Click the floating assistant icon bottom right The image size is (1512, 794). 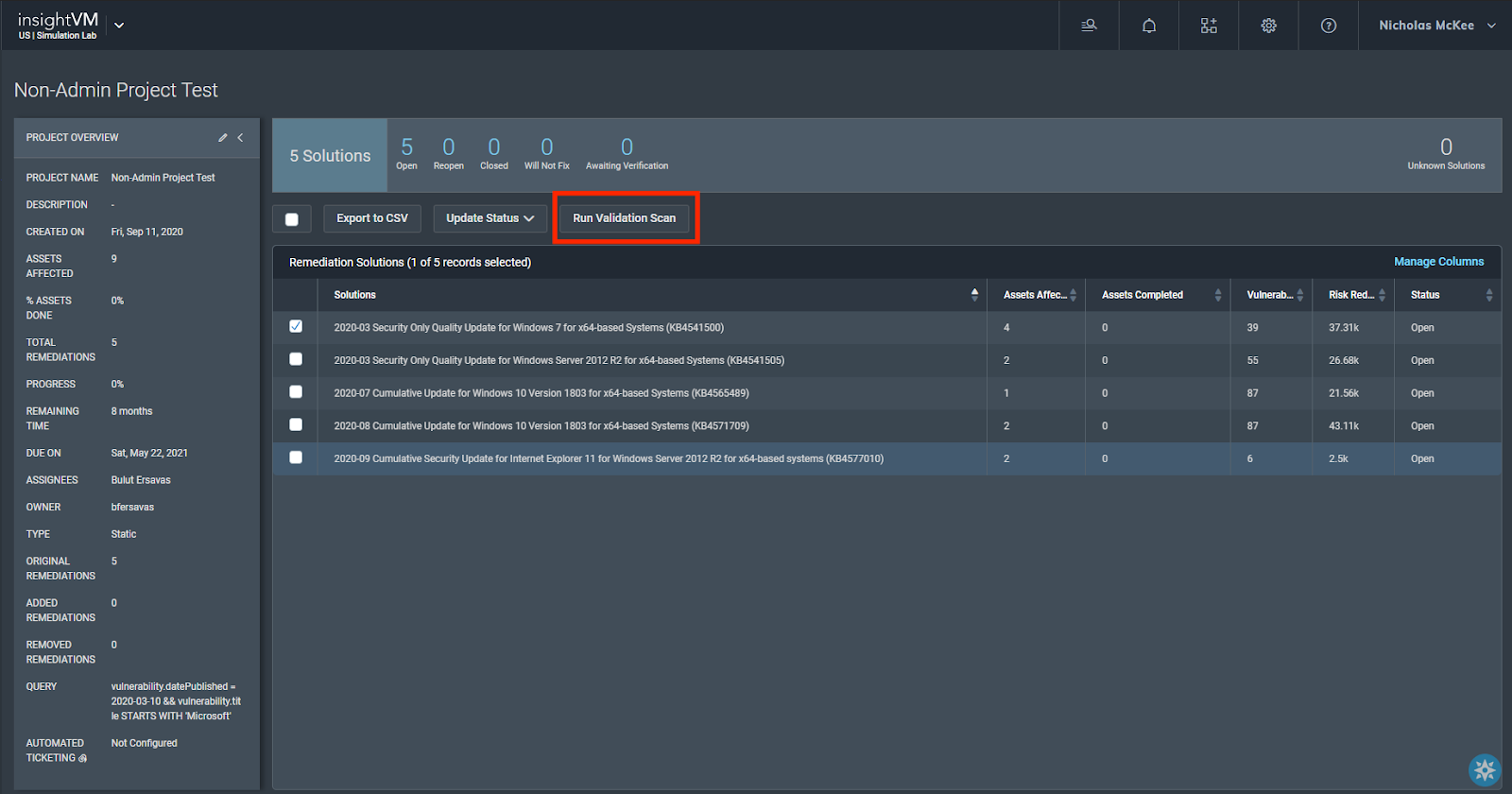(x=1484, y=769)
